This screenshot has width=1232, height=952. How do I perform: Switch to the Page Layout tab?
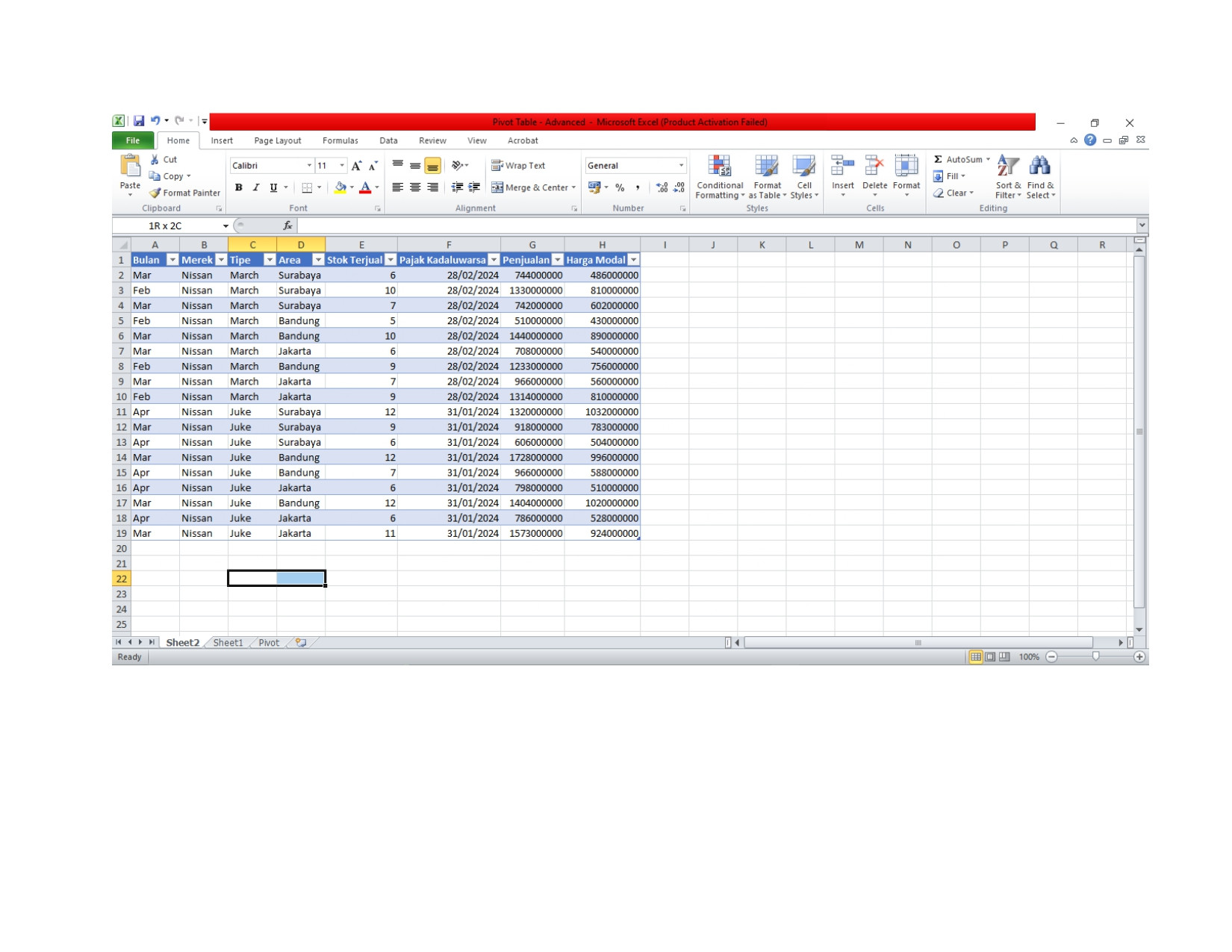click(278, 140)
